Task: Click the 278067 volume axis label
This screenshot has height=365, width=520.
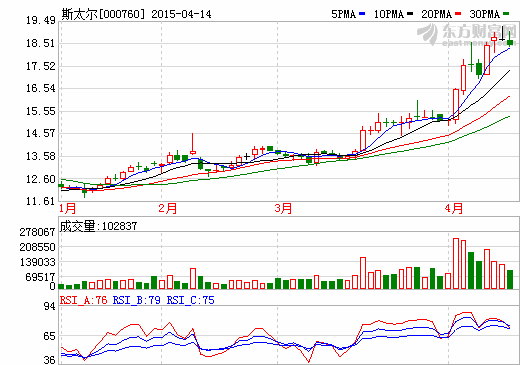Action: (37, 232)
